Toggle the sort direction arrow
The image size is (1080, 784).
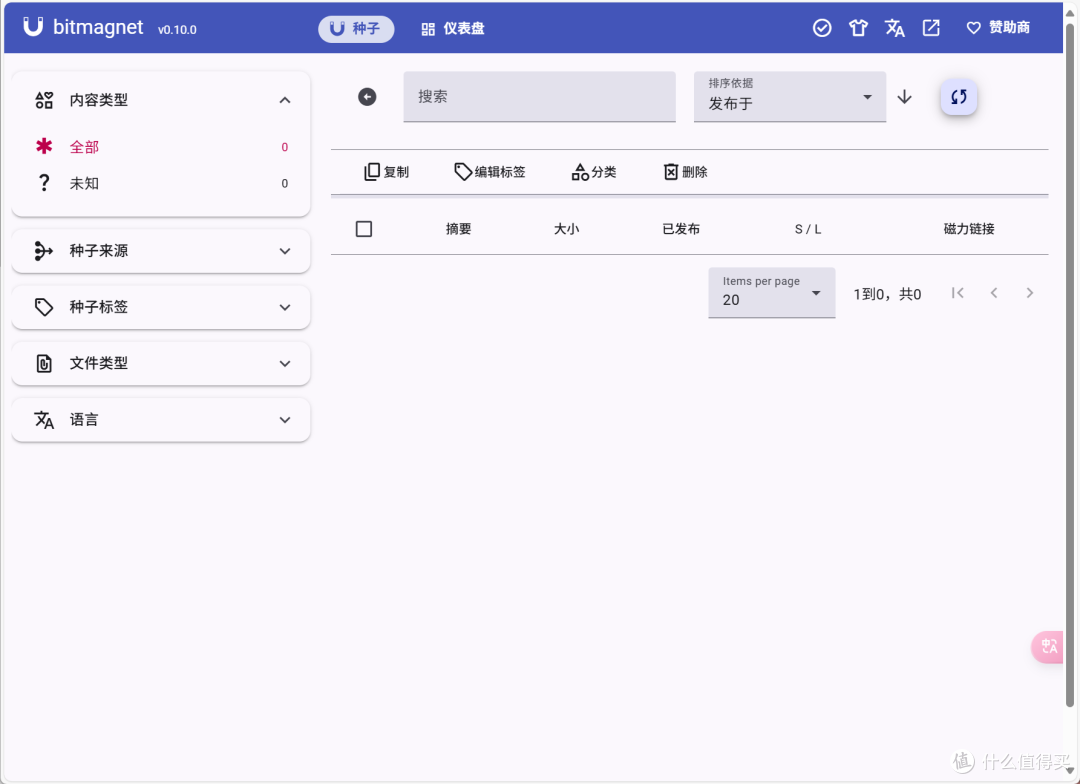pyautogui.click(x=904, y=97)
